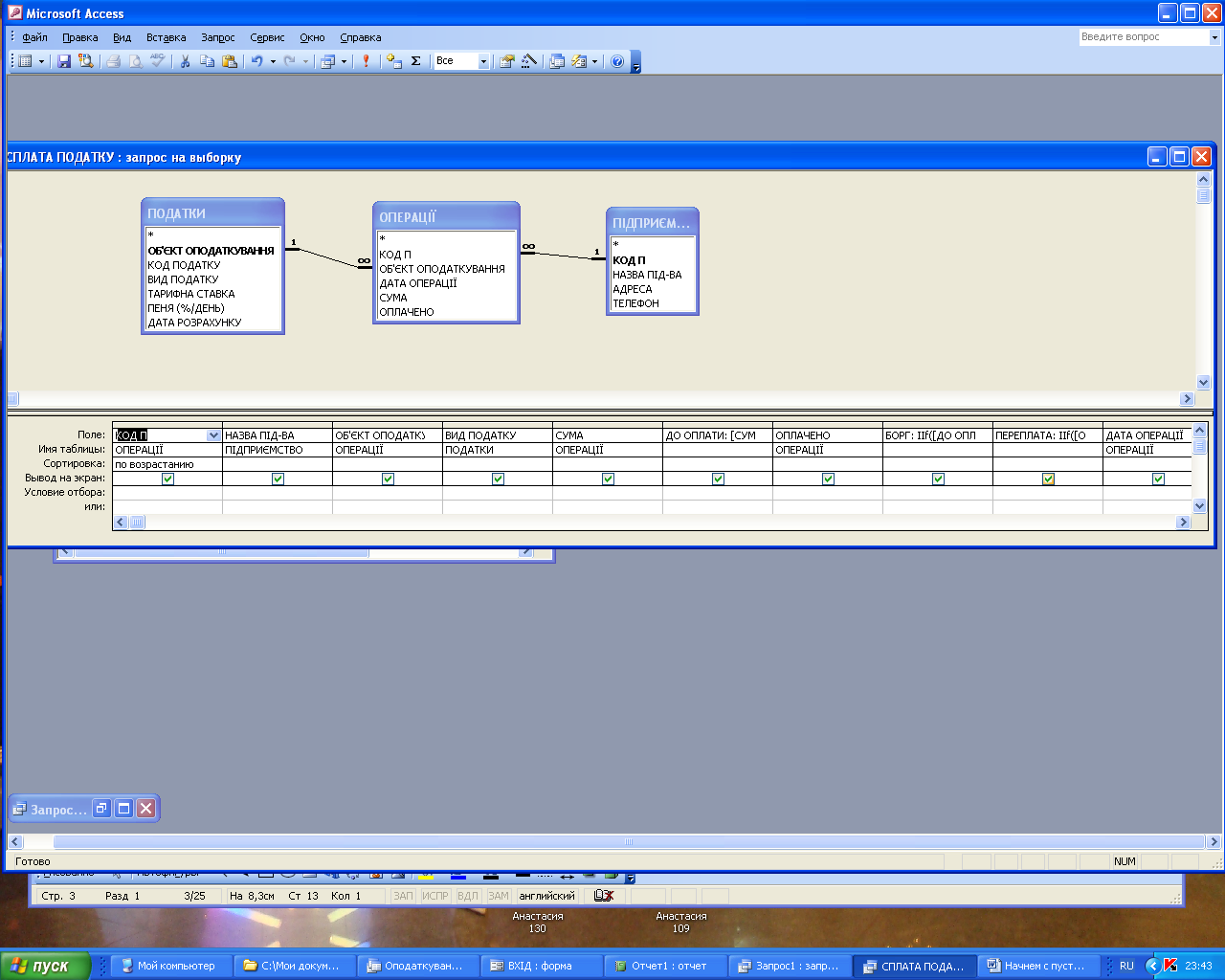Uncheck show box for ОПЛАЧЕНО column
1225x980 pixels.
[829, 479]
